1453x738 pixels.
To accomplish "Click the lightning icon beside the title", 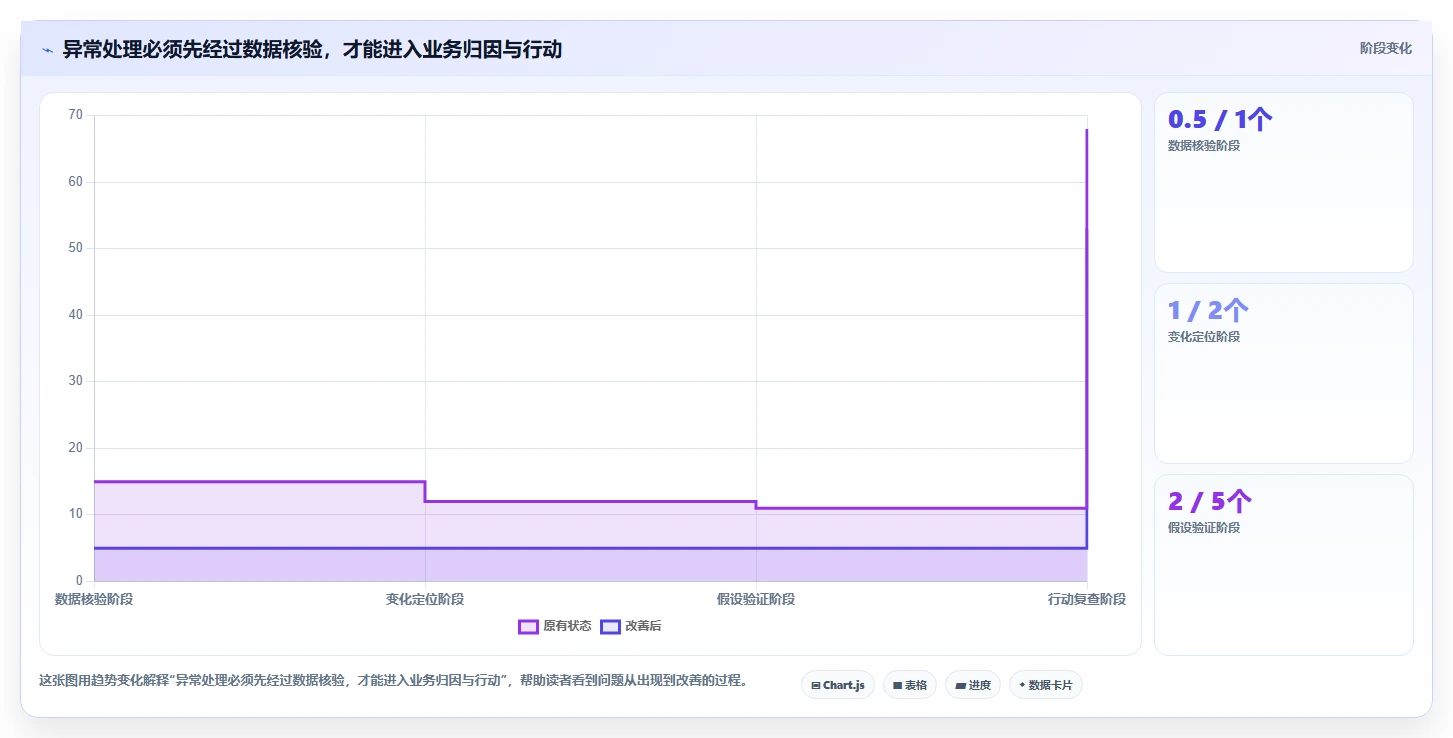I will [x=47, y=50].
